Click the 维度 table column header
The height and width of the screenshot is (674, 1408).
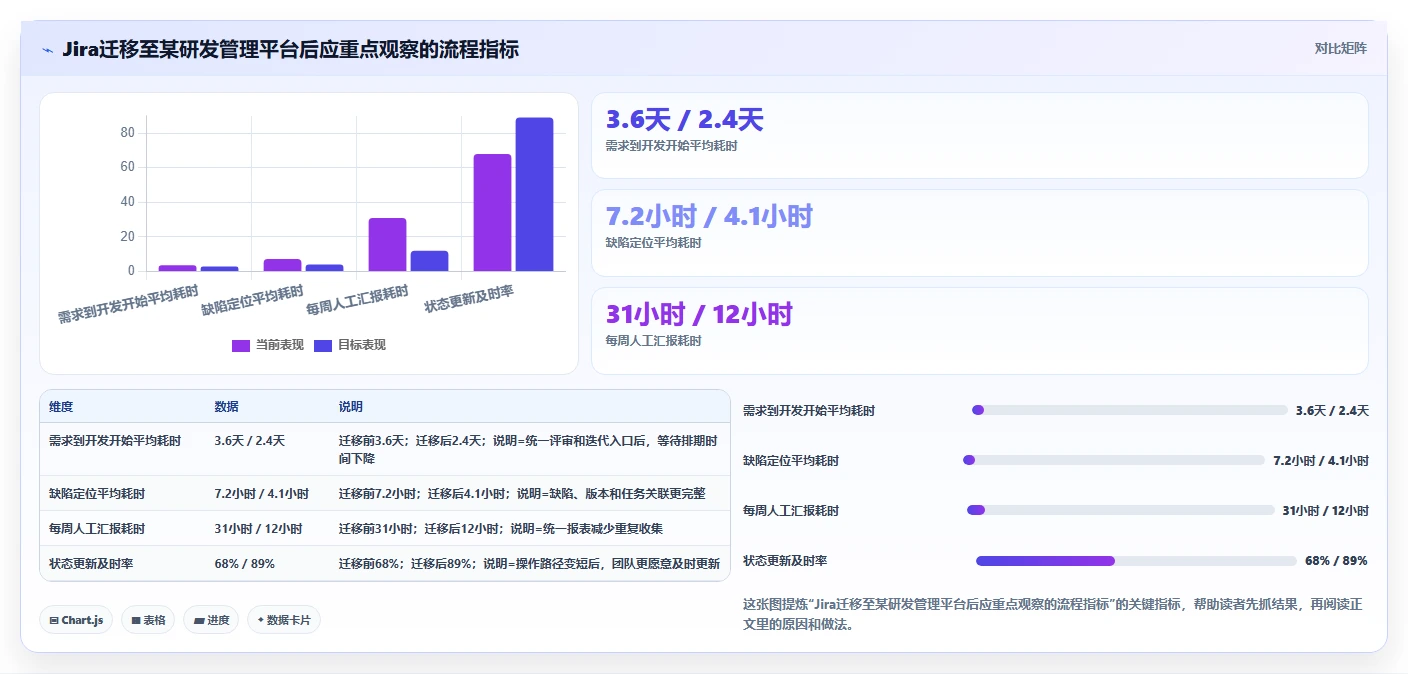pos(61,407)
